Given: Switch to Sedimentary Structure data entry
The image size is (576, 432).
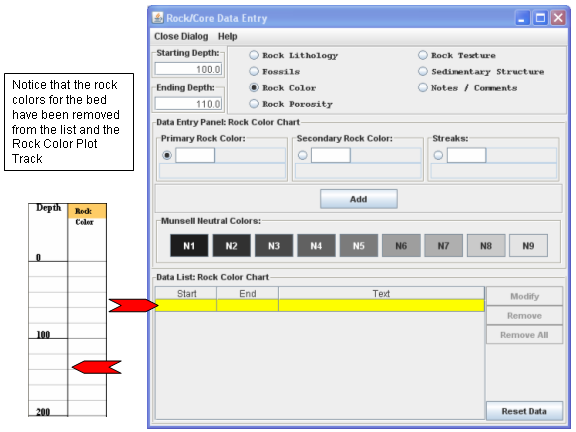Looking at the screenshot, I should tap(423, 71).
